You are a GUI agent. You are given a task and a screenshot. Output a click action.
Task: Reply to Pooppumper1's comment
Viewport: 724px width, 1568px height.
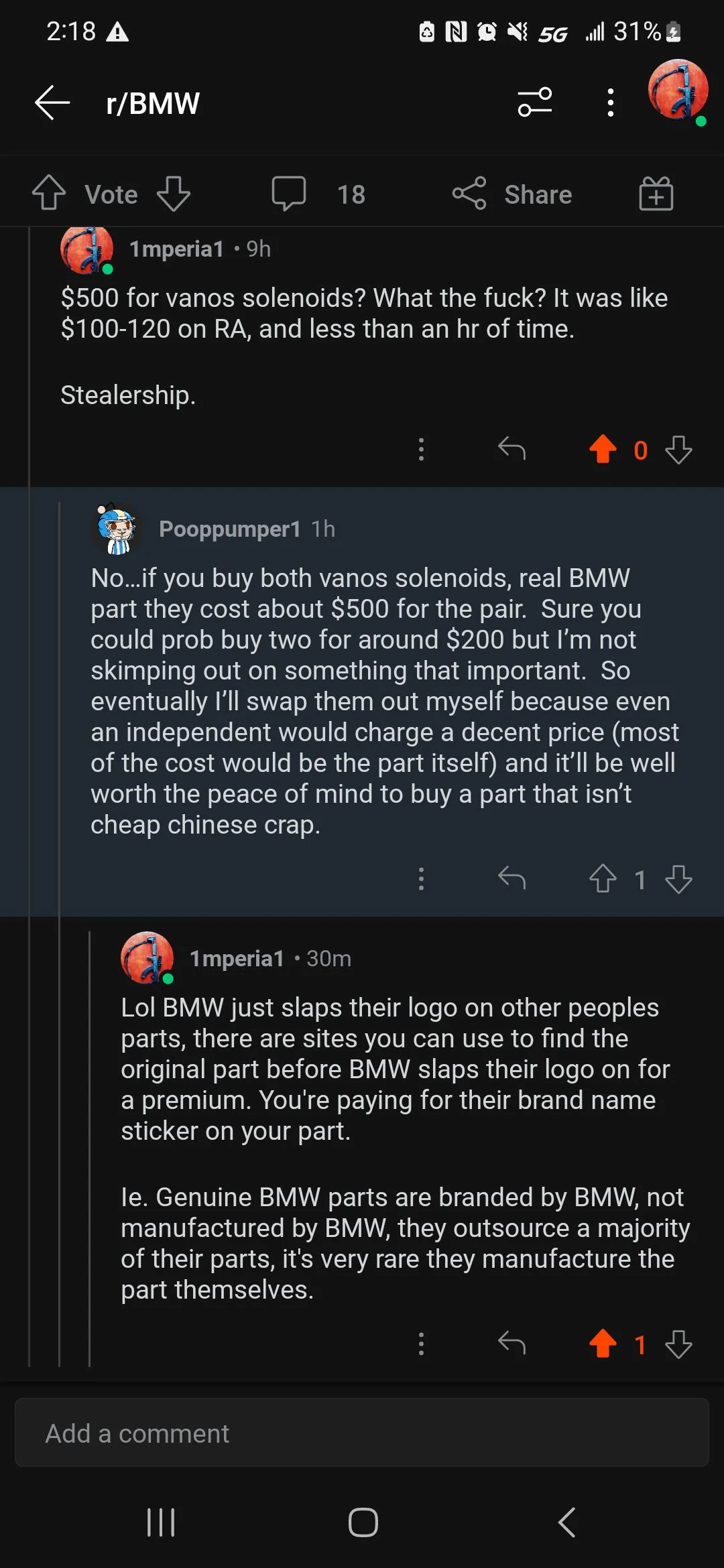(511, 878)
